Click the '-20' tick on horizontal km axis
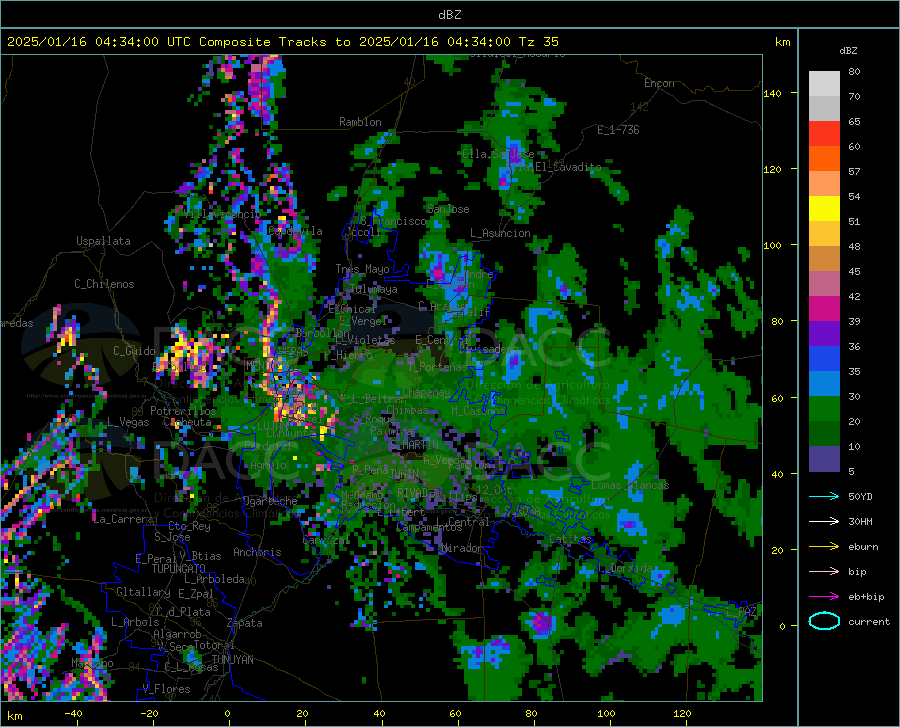Viewport: 900px width, 727px height. pyautogui.click(x=149, y=713)
